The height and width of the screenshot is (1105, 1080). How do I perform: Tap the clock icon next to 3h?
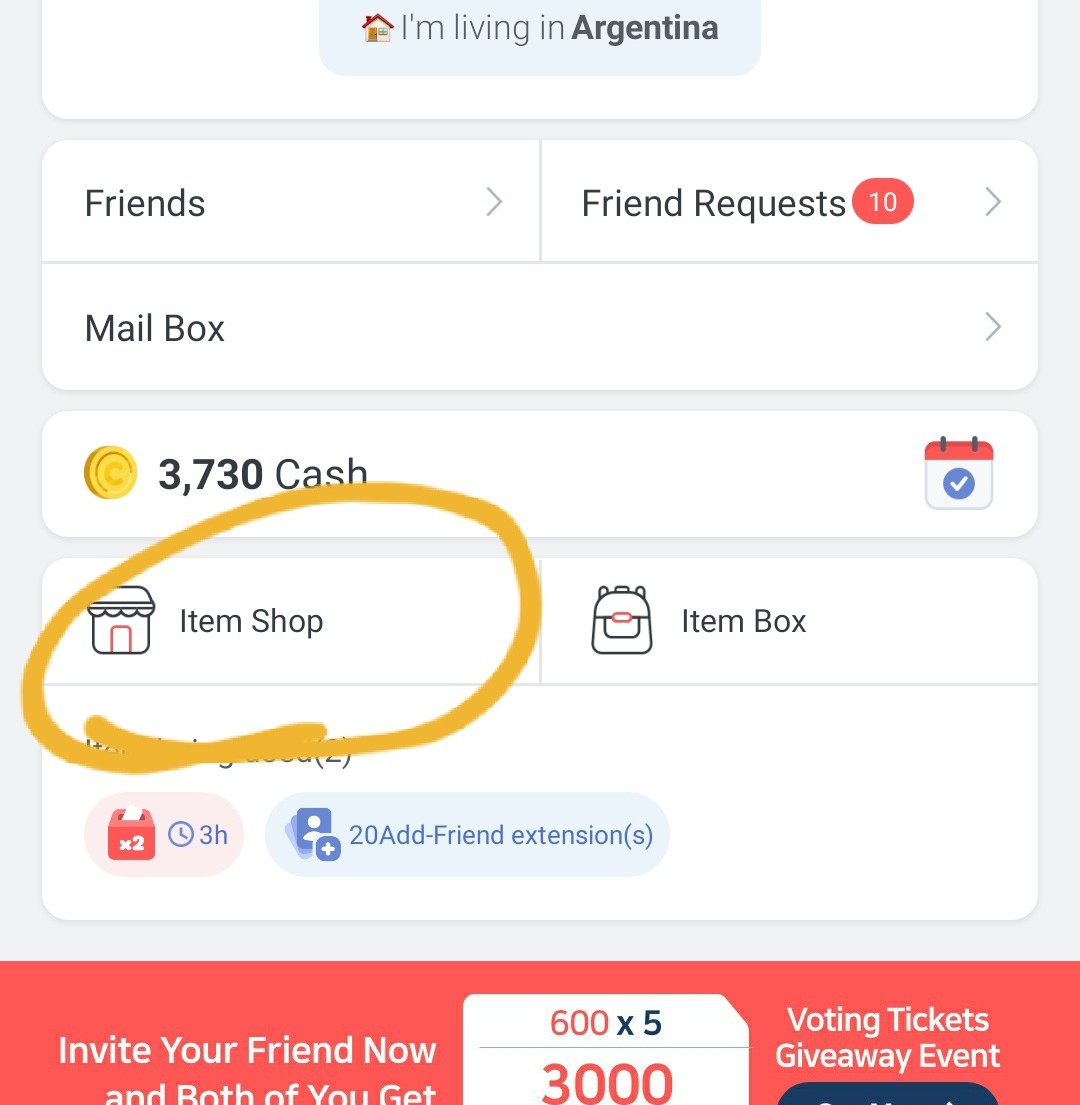pos(180,835)
